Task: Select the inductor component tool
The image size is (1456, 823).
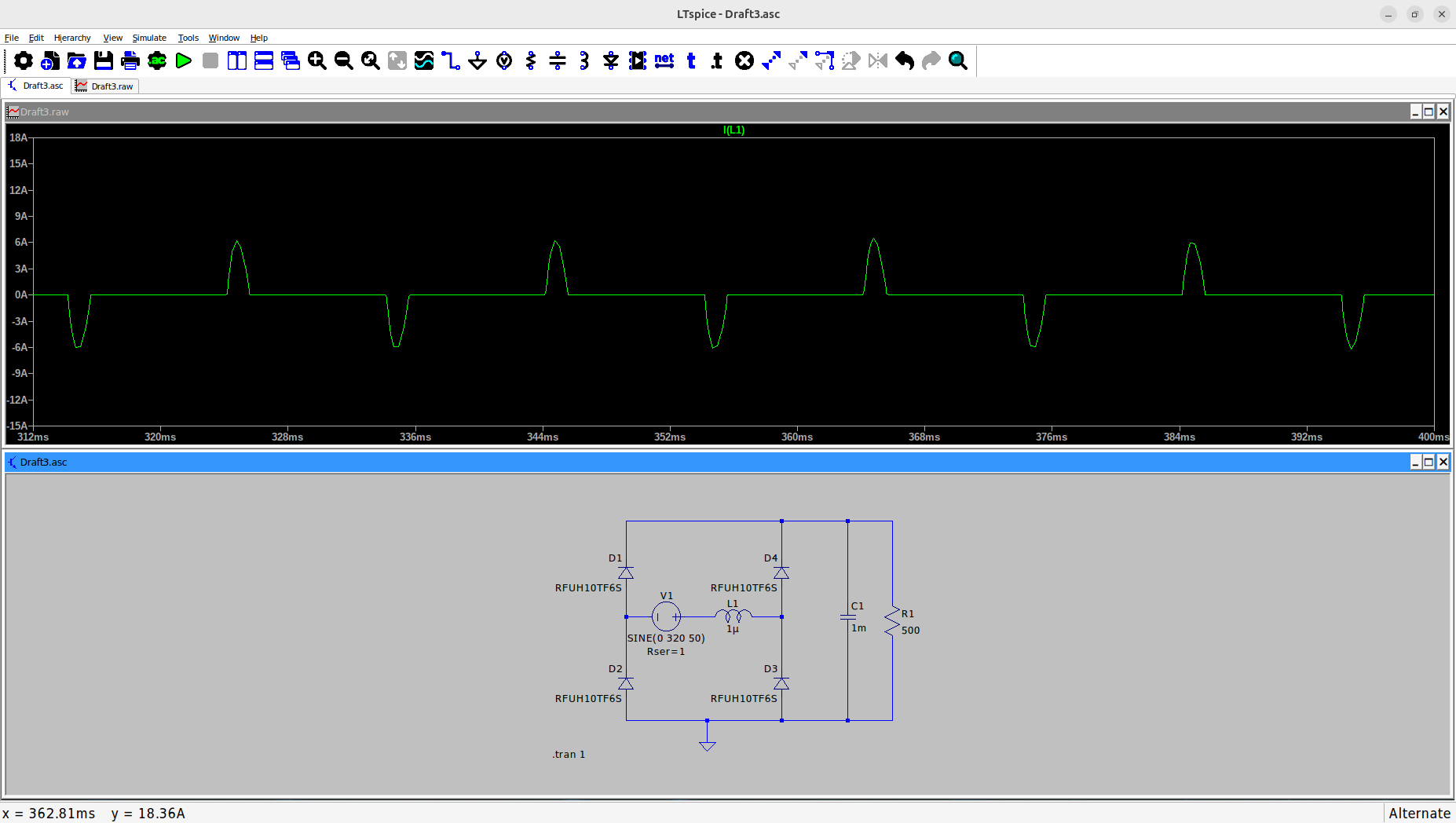Action: (584, 60)
